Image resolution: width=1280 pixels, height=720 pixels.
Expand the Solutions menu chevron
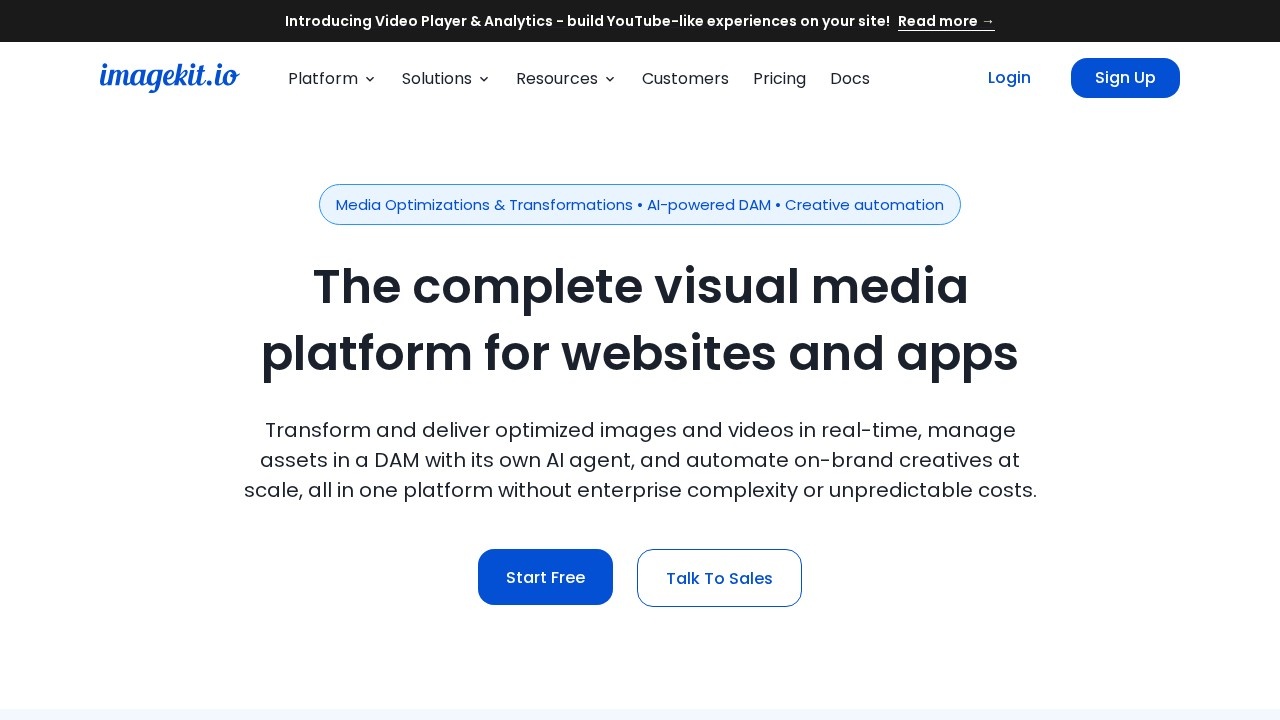[x=484, y=79]
